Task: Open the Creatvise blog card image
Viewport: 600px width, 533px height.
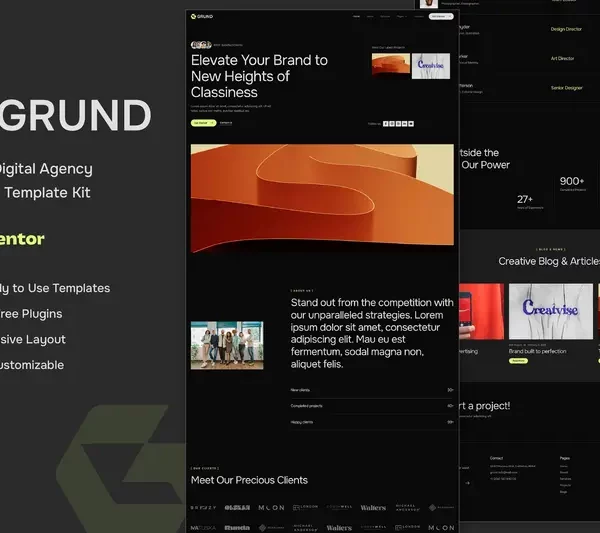Action: 551,311
